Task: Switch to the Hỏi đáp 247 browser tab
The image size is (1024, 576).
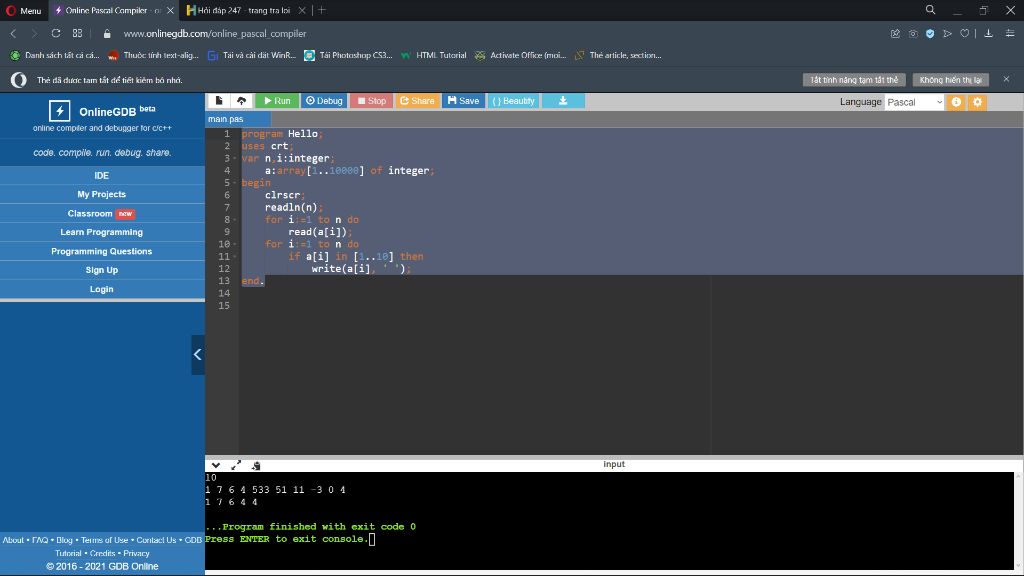Action: pyautogui.click(x=244, y=10)
